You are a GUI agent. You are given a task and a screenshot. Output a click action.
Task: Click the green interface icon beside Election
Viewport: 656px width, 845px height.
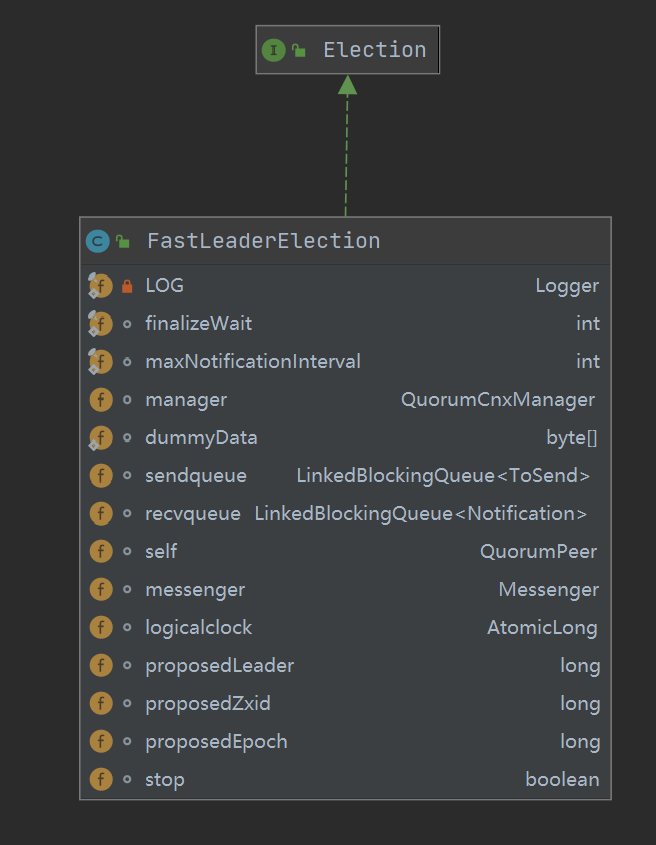click(x=273, y=50)
